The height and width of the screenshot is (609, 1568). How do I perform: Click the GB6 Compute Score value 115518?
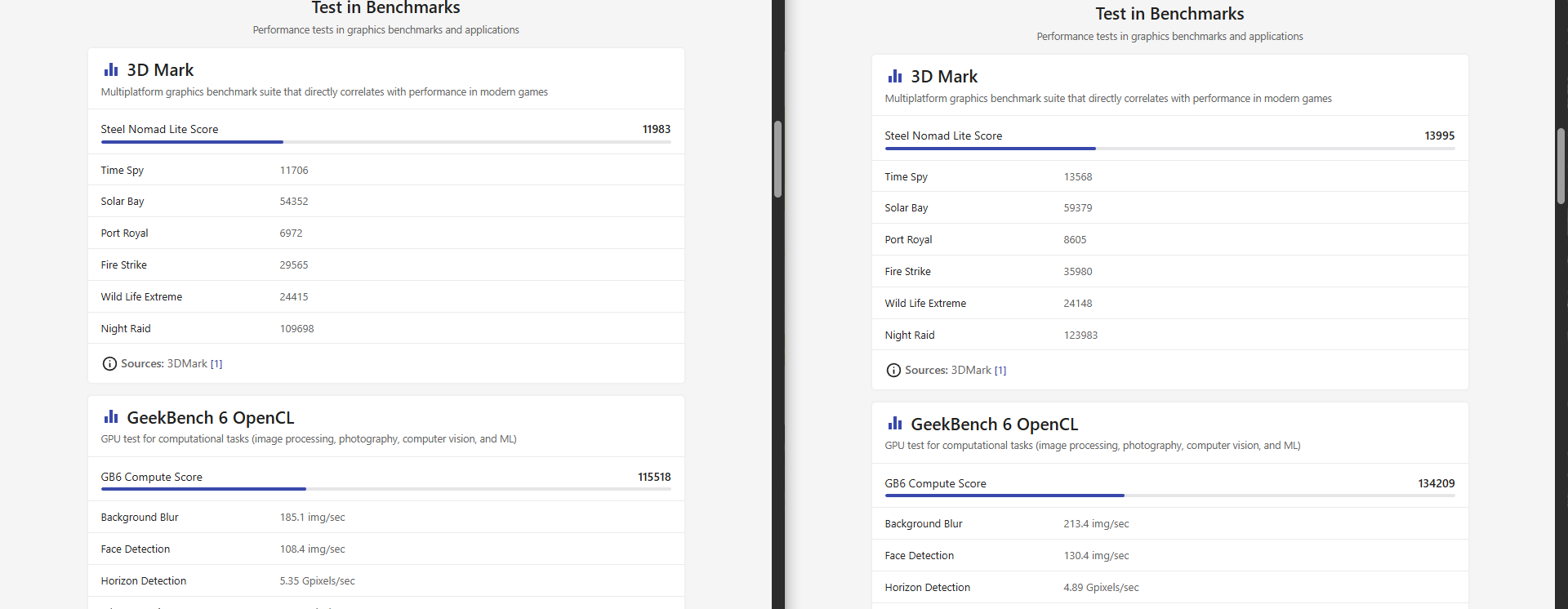(654, 478)
